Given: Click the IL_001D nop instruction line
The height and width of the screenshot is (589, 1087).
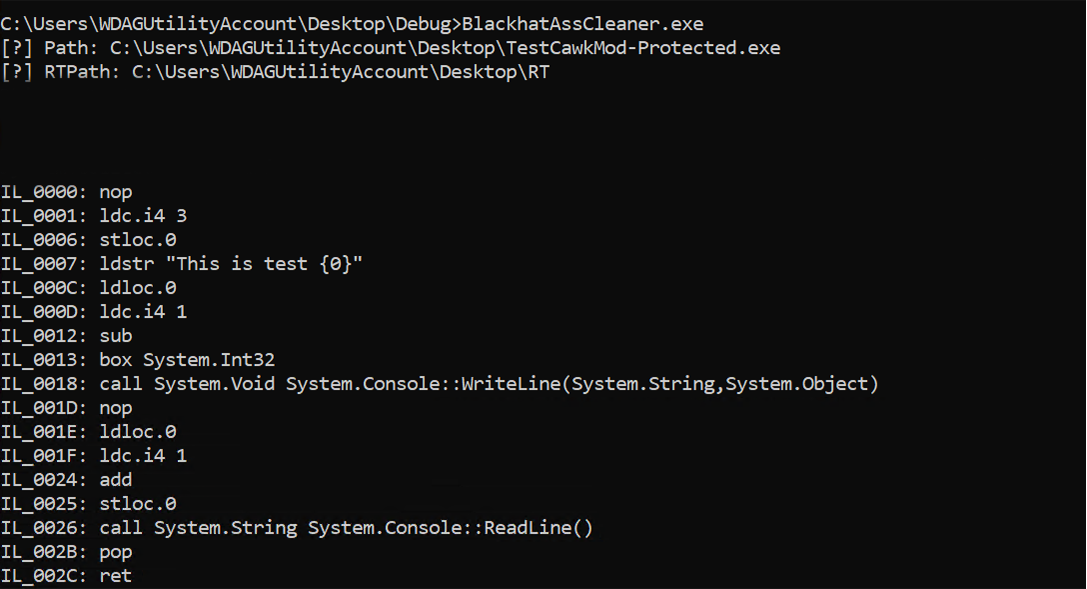Looking at the screenshot, I should pos(66,408).
